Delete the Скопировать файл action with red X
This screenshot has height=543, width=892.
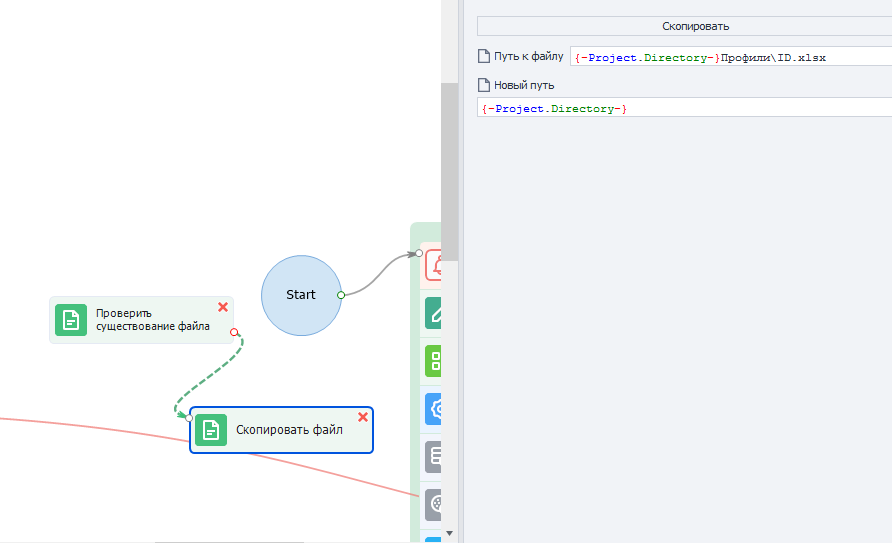point(363,417)
